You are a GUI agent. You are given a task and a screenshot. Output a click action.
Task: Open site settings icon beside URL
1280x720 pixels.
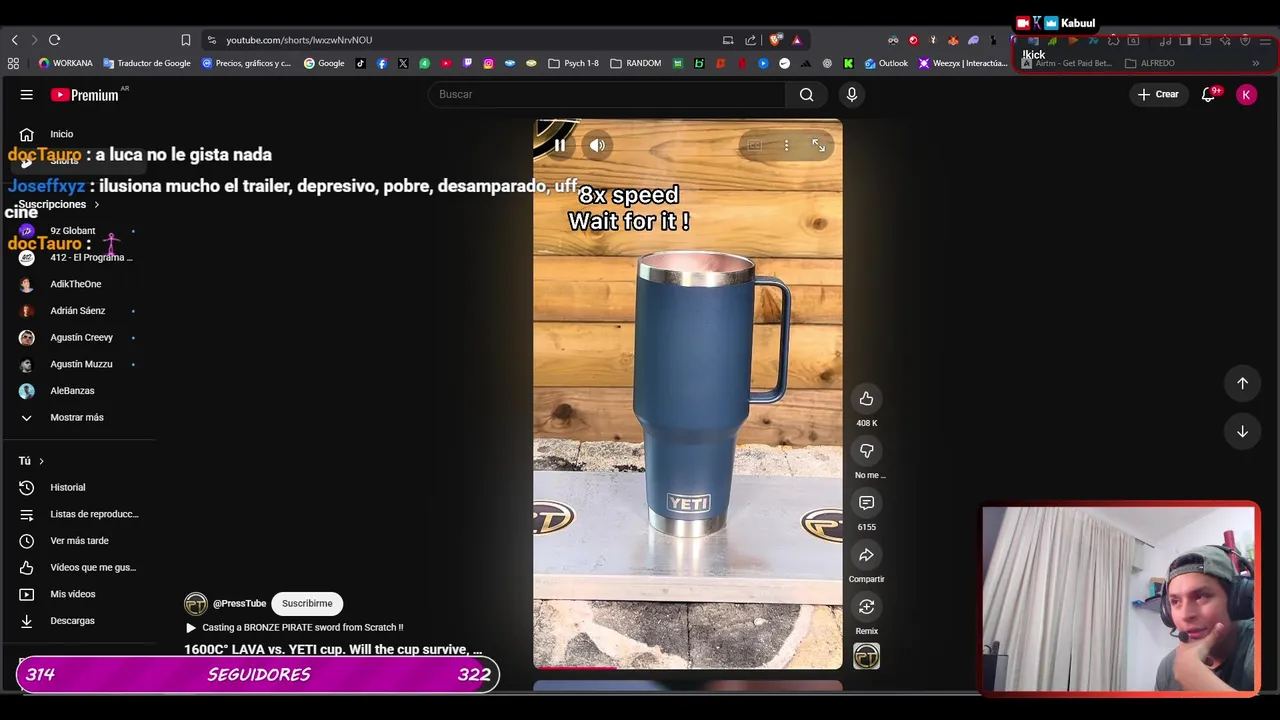coord(211,40)
